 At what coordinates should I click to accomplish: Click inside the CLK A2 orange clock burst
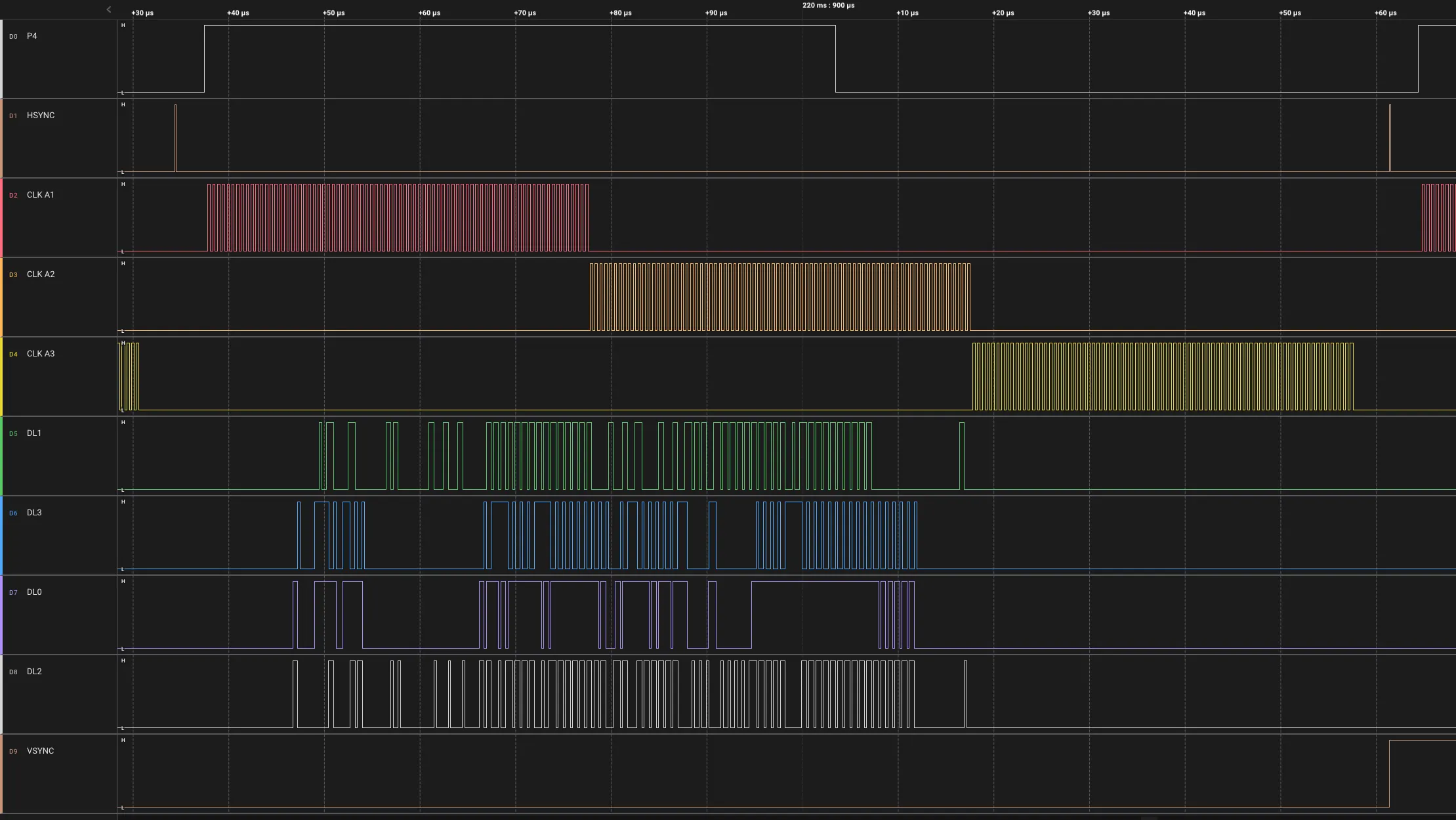pyautogui.click(x=780, y=297)
